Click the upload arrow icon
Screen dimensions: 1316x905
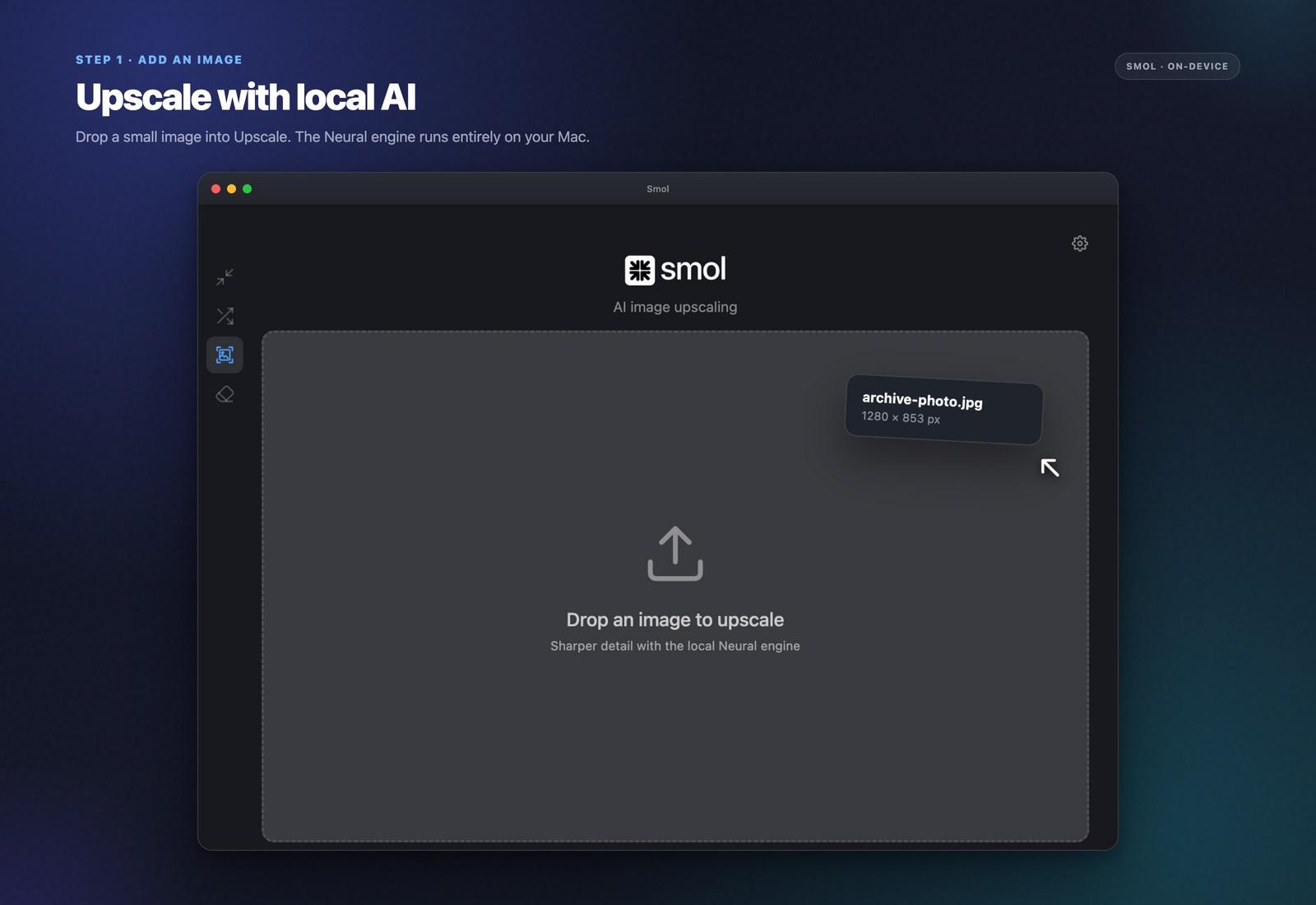pyautogui.click(x=675, y=554)
